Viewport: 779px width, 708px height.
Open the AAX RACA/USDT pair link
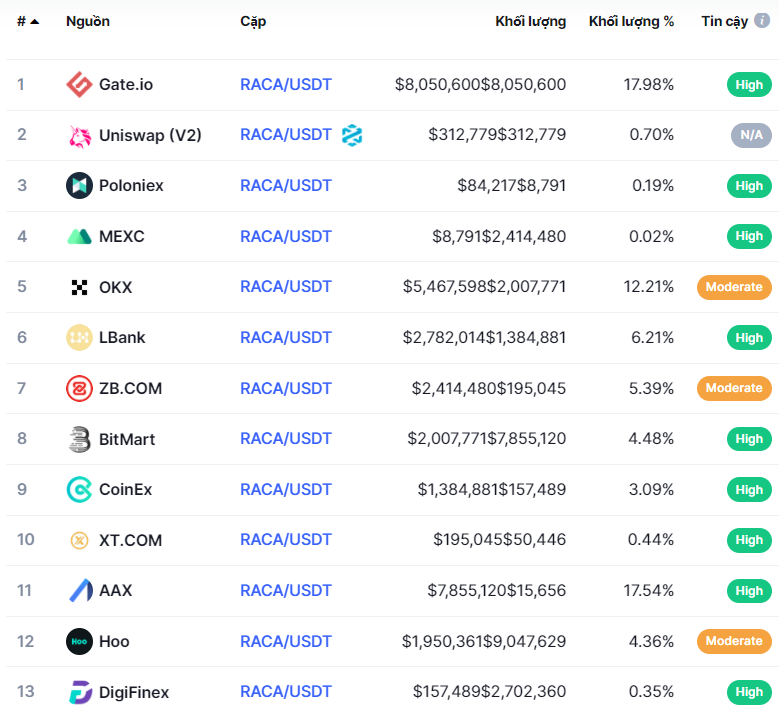click(x=286, y=591)
